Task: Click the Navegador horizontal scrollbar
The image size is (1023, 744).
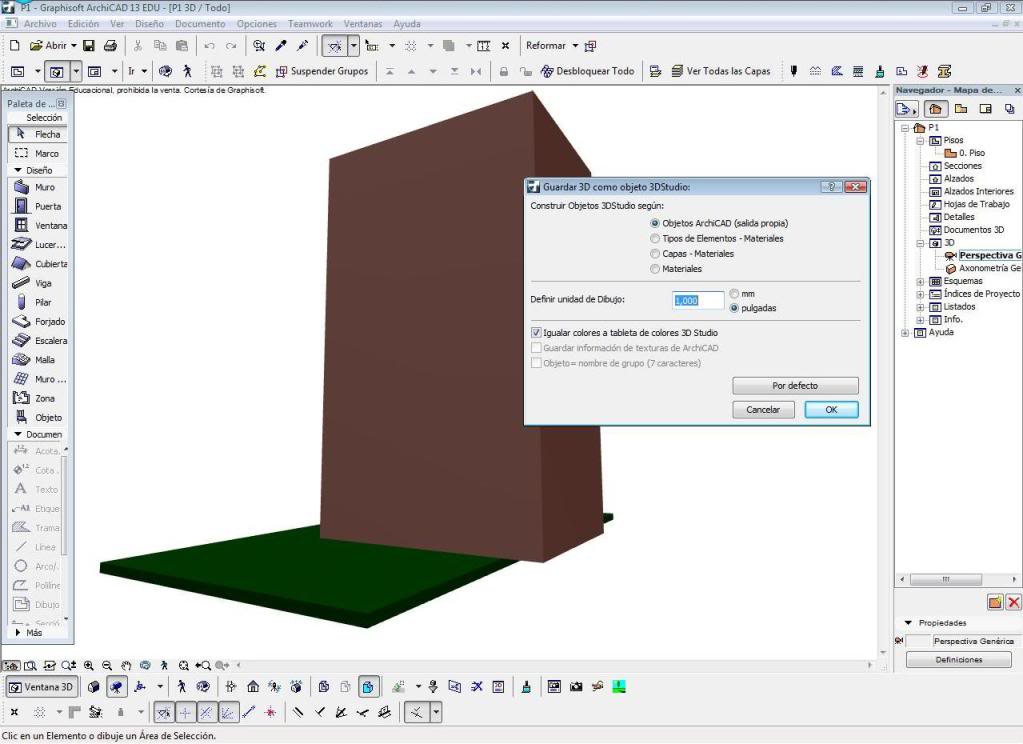Action: tap(945, 580)
